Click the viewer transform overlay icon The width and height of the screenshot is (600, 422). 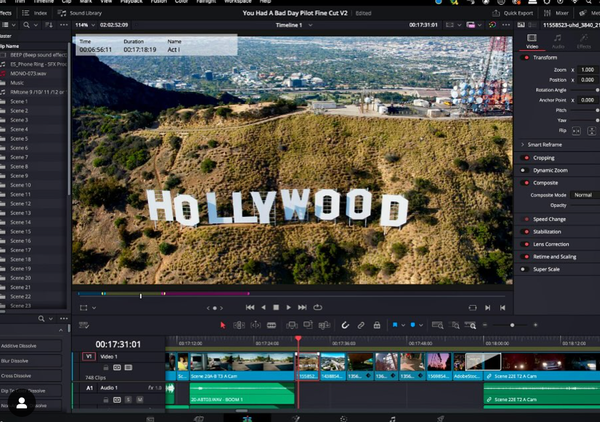point(83,308)
